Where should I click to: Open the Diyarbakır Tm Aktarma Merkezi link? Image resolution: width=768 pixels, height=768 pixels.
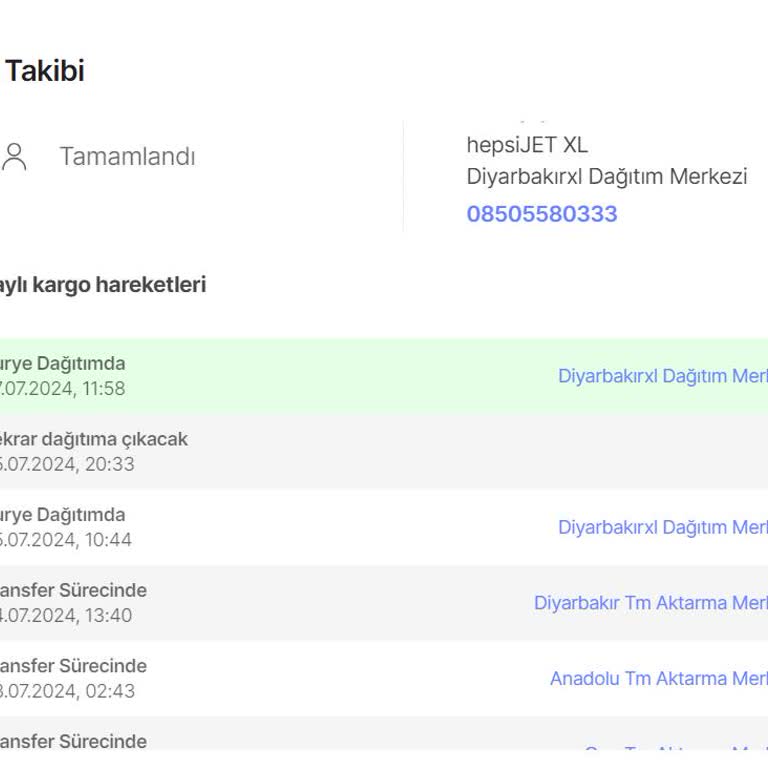pos(650,603)
